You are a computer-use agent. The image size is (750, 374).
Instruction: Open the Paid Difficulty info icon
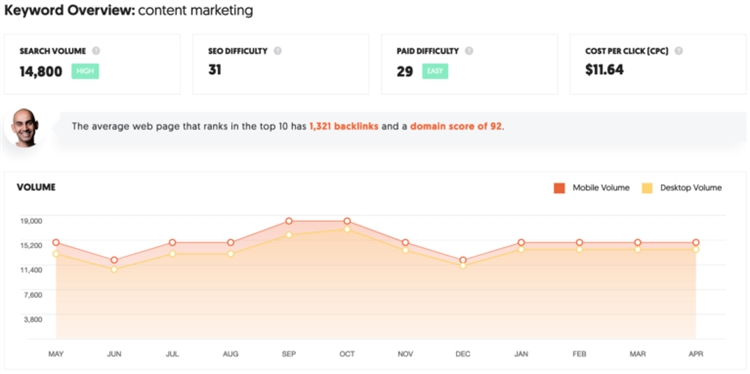click(469, 51)
